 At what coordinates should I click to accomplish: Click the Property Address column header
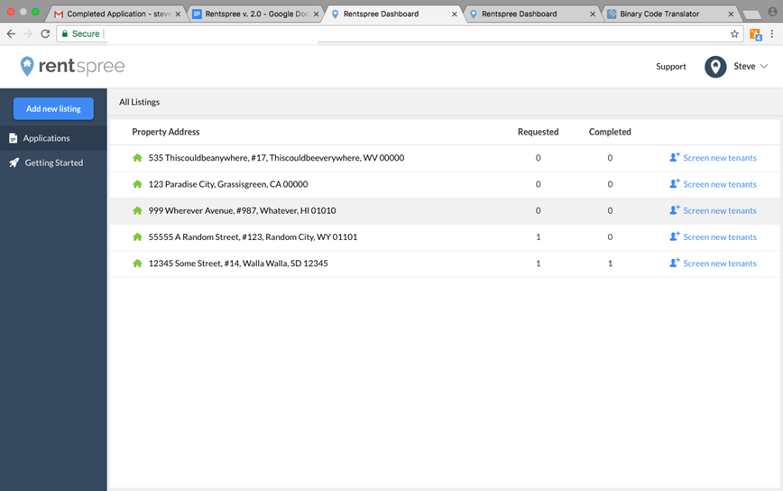tap(166, 132)
